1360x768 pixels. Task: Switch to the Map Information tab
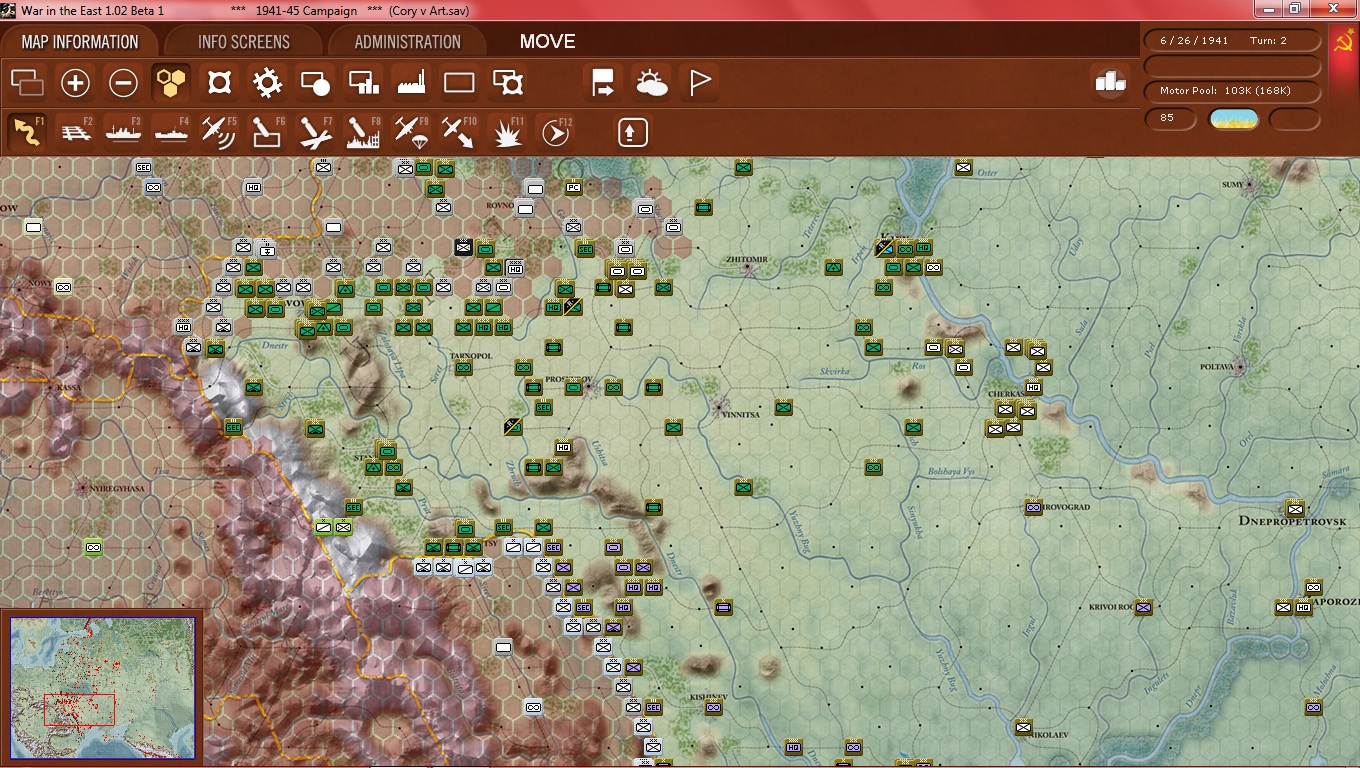click(x=80, y=42)
